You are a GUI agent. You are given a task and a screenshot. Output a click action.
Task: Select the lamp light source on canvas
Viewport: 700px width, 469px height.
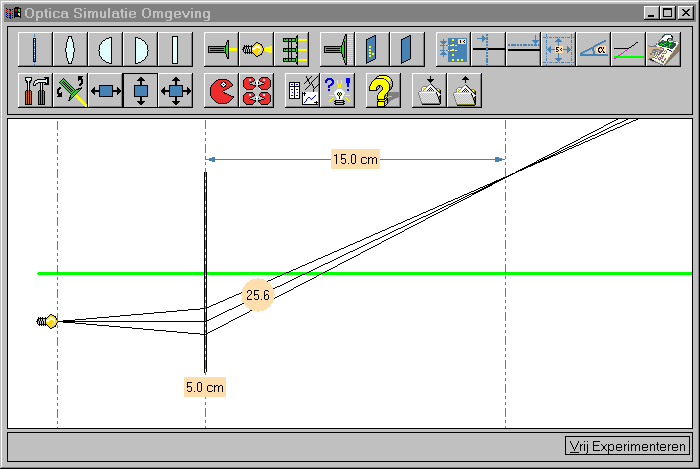tap(48, 321)
